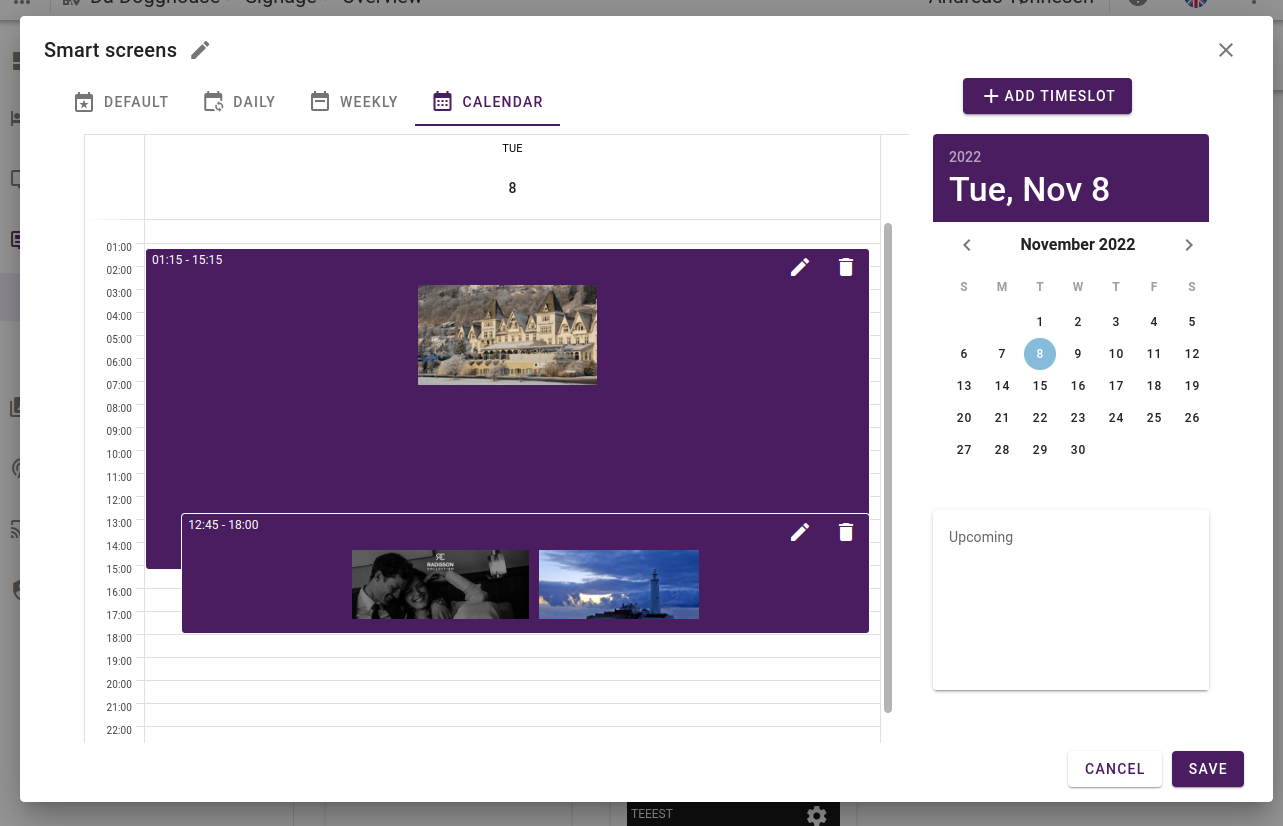Switch to the DAILY tab
Viewport: 1283px width, 826px height.
239,101
